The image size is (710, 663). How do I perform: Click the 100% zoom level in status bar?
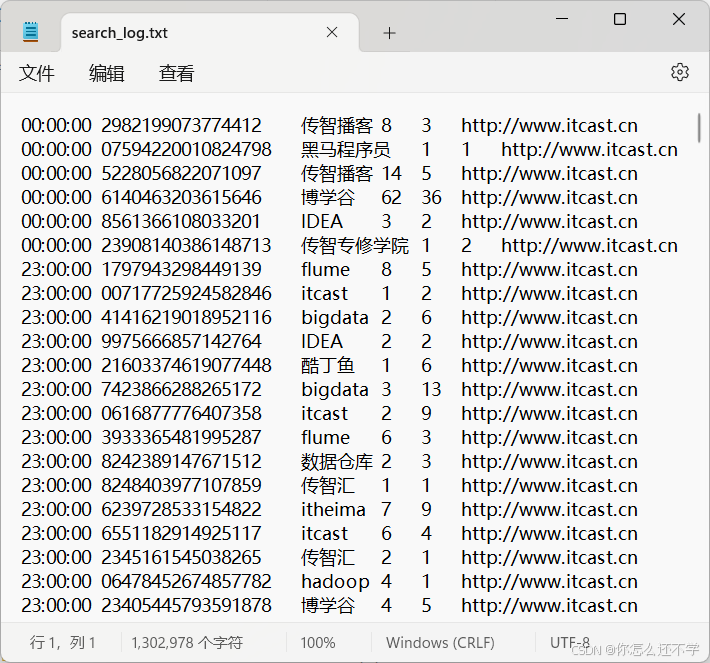coord(318,643)
